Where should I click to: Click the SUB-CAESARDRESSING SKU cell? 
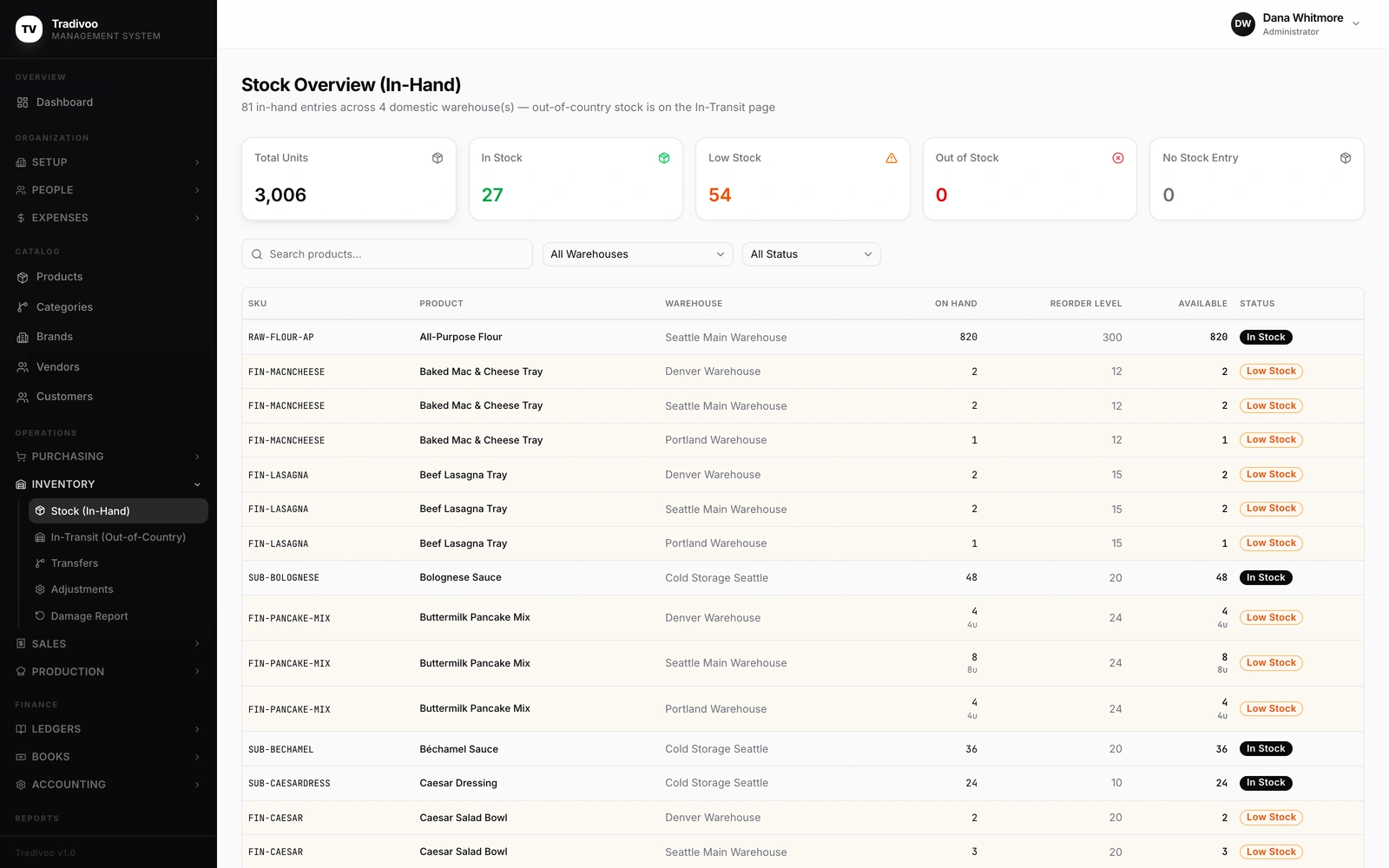pos(289,783)
